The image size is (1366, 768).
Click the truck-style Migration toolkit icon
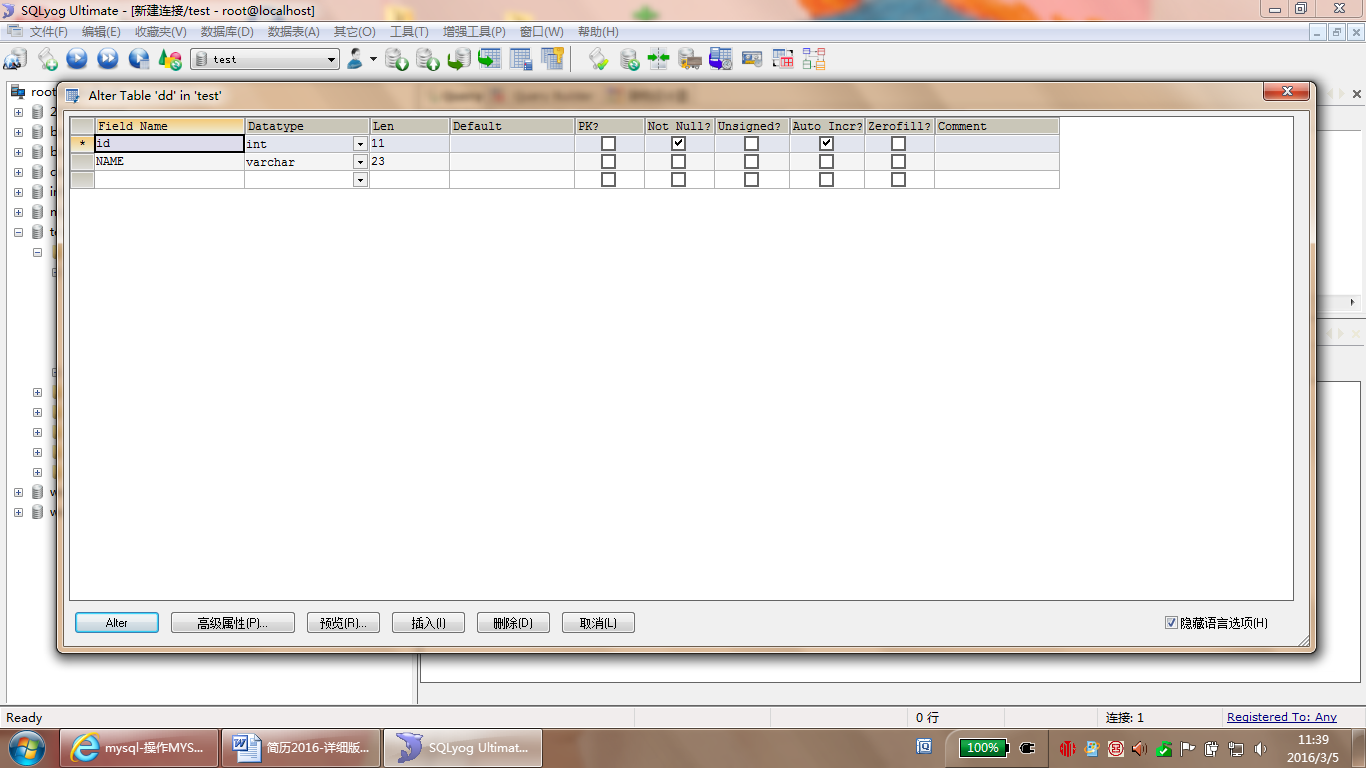coord(690,59)
